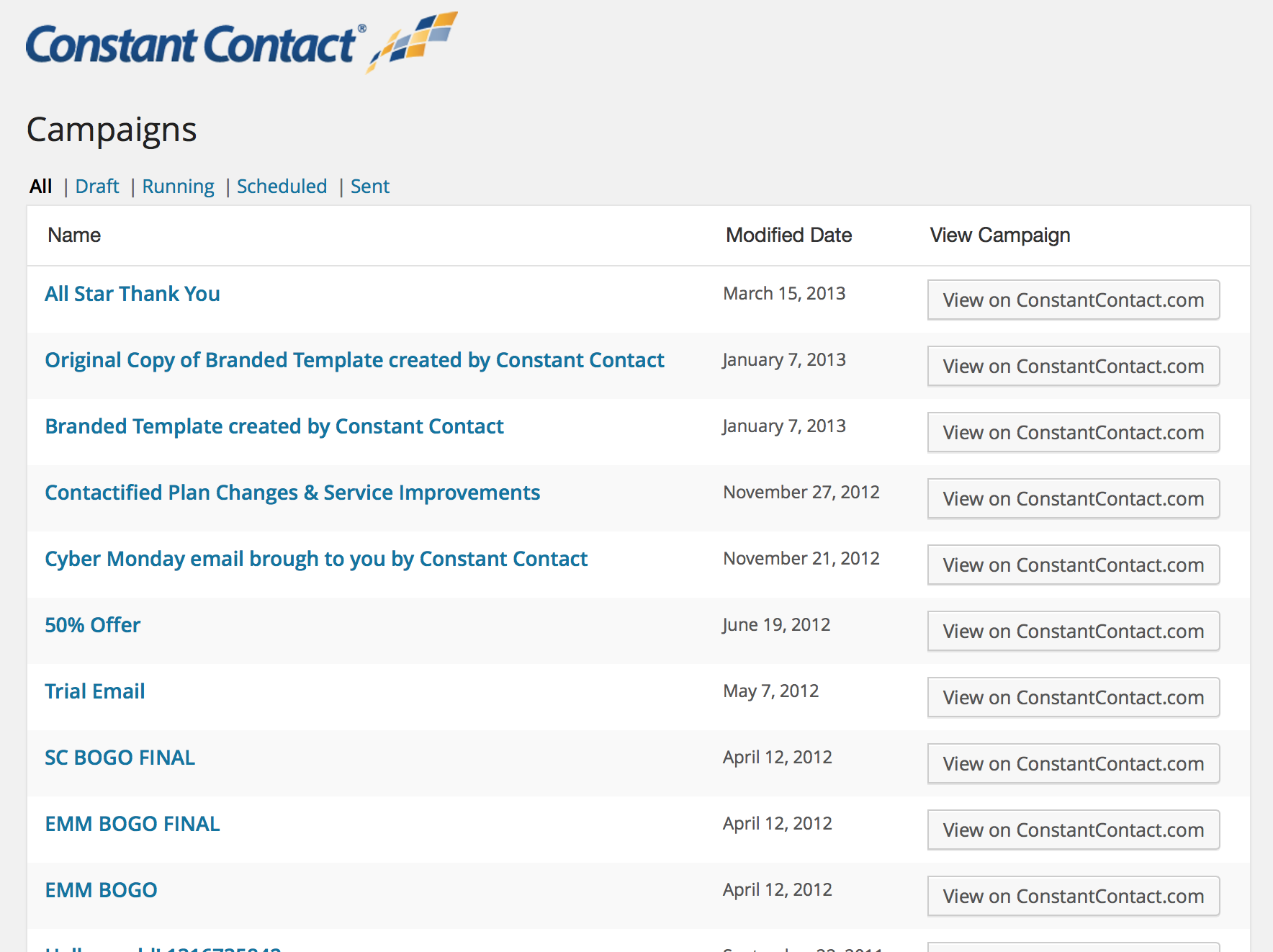Open the All Star Thank You campaign

click(132, 294)
